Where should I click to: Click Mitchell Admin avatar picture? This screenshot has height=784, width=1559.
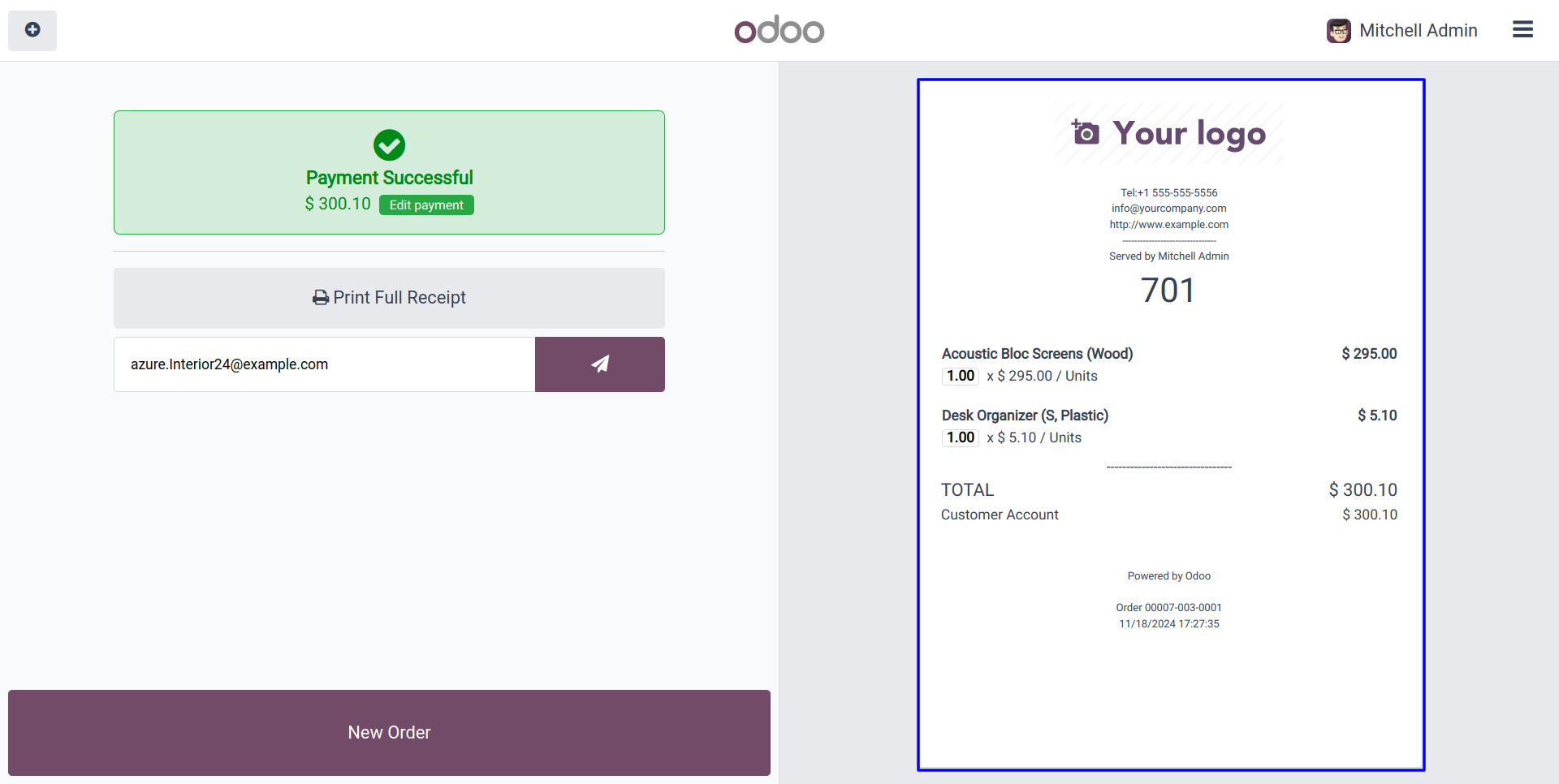coord(1338,31)
